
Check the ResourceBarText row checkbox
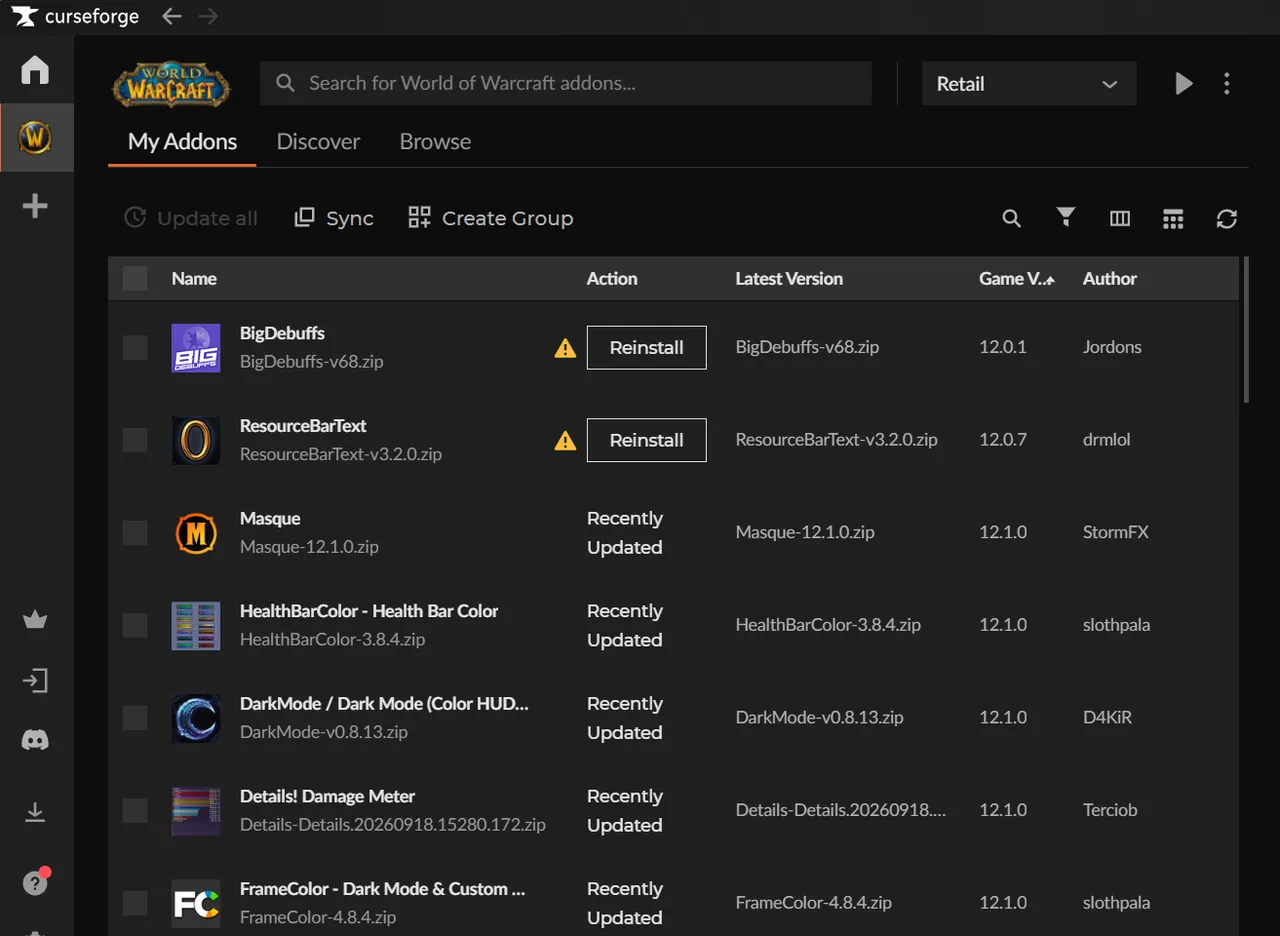coord(135,440)
